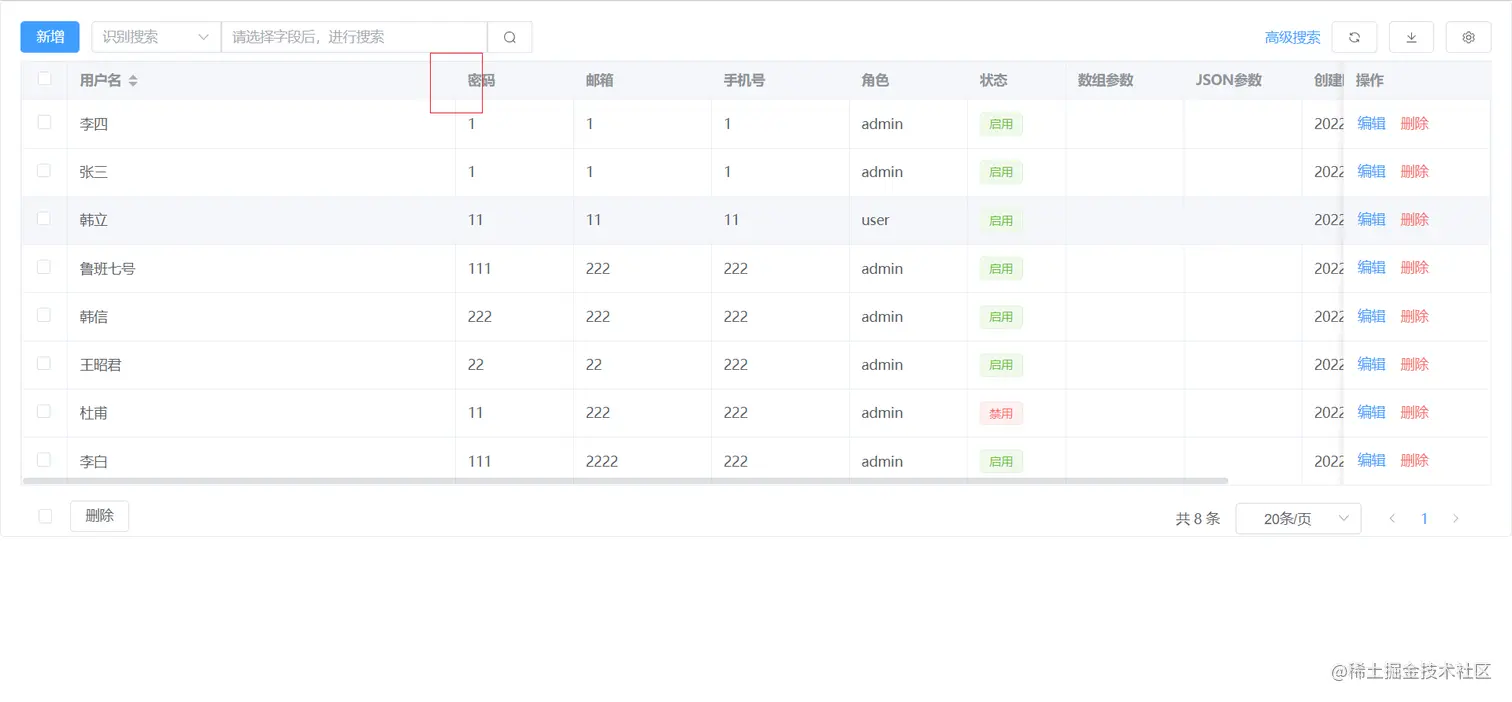Click 删除 for 李白 row
The width and height of the screenshot is (1512, 702).
[x=1414, y=460]
